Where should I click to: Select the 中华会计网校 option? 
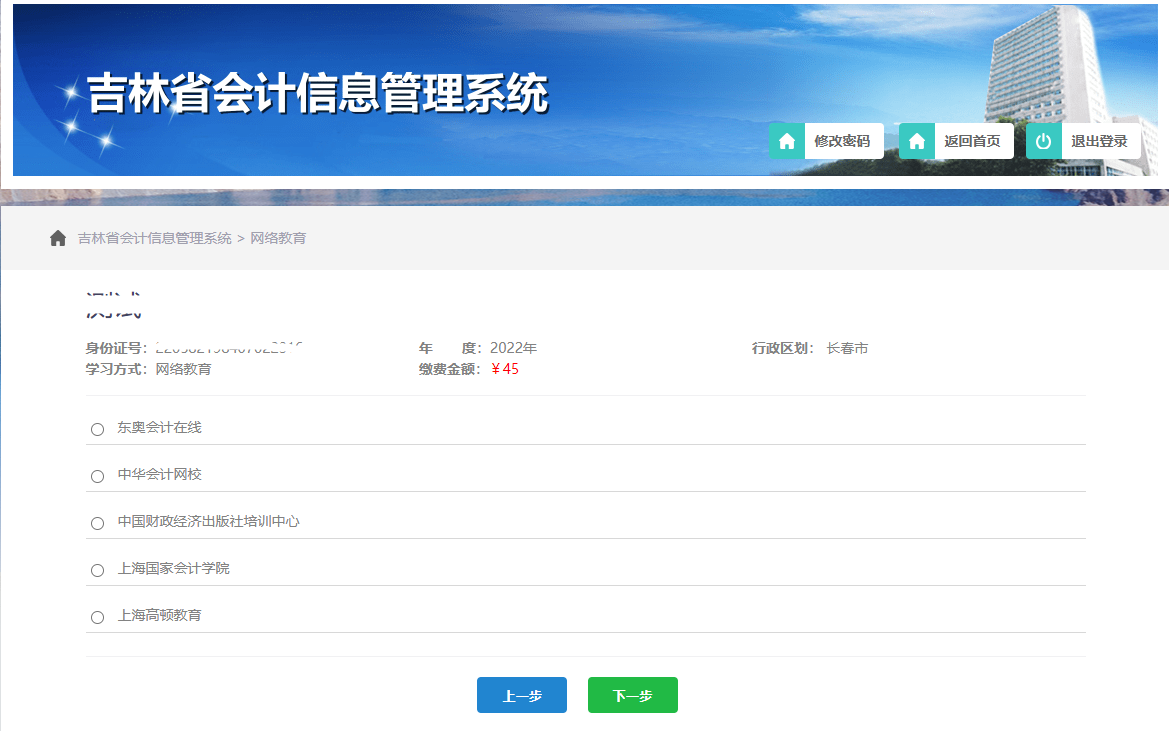[x=97, y=474]
